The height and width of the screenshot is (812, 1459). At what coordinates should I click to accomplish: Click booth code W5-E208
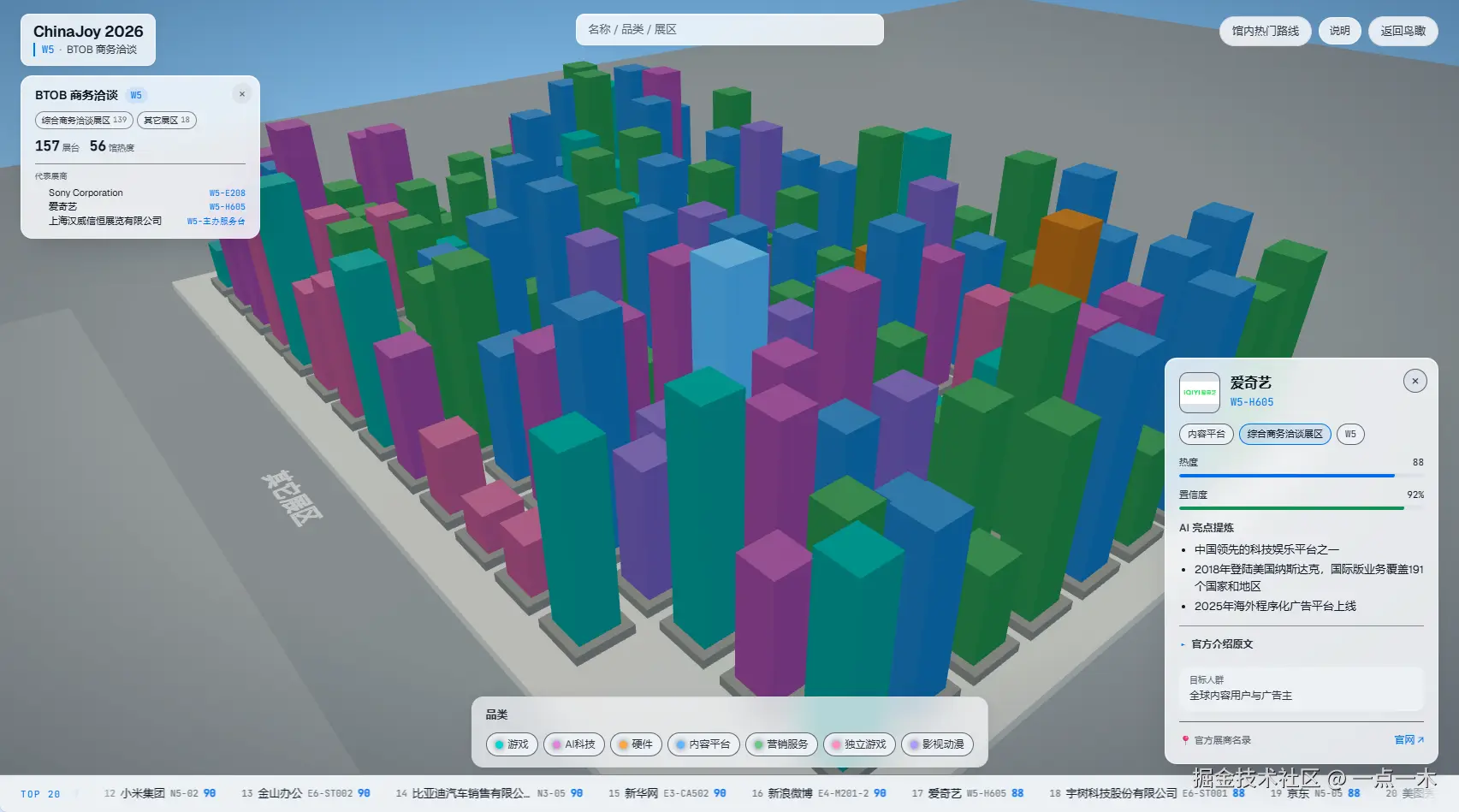tap(228, 193)
